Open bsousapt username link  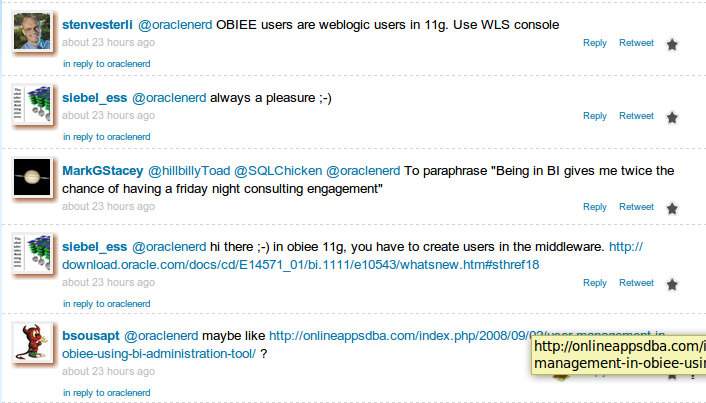(92, 336)
